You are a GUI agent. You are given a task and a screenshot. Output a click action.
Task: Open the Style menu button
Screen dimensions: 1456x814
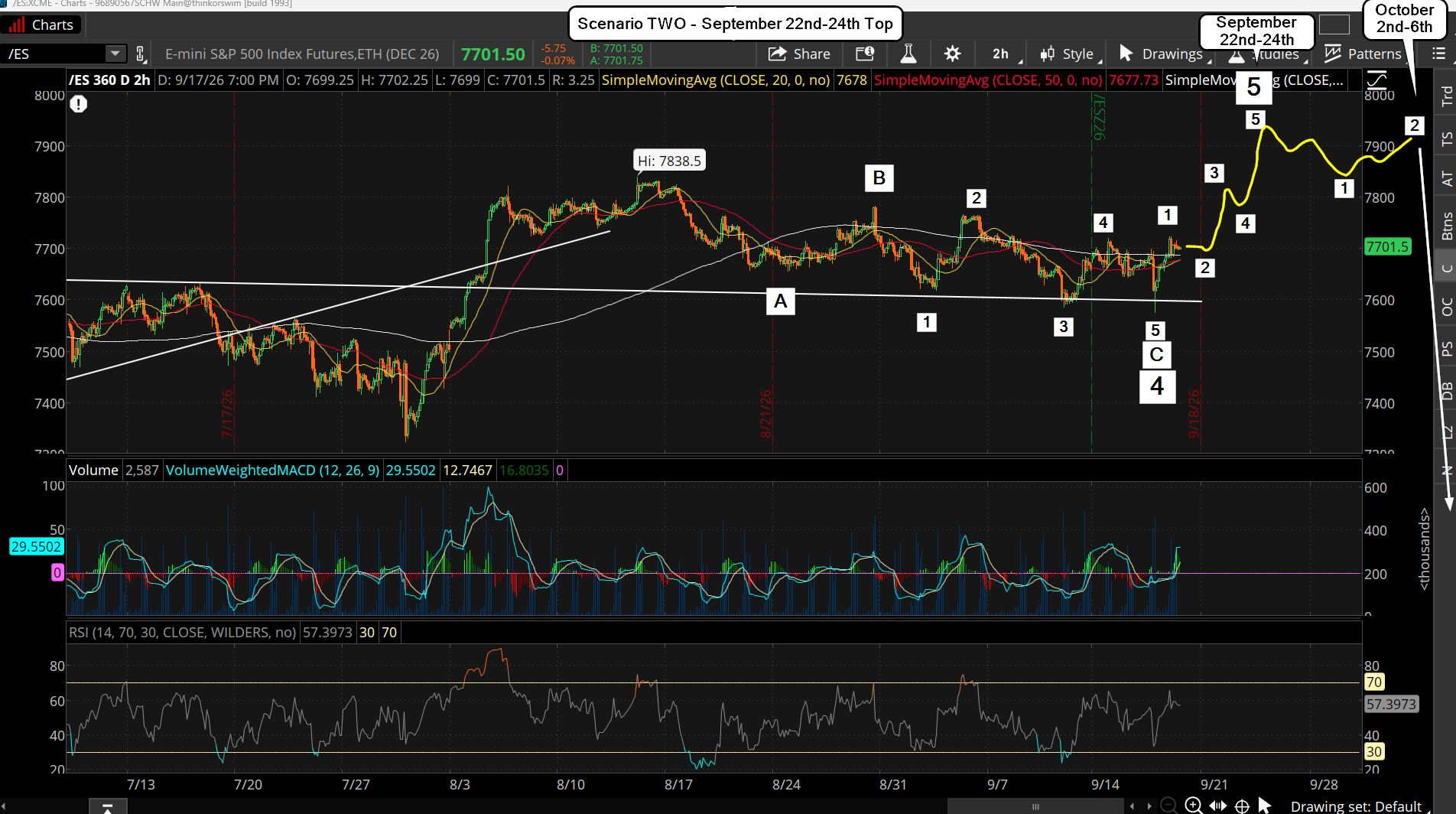pos(1069,54)
